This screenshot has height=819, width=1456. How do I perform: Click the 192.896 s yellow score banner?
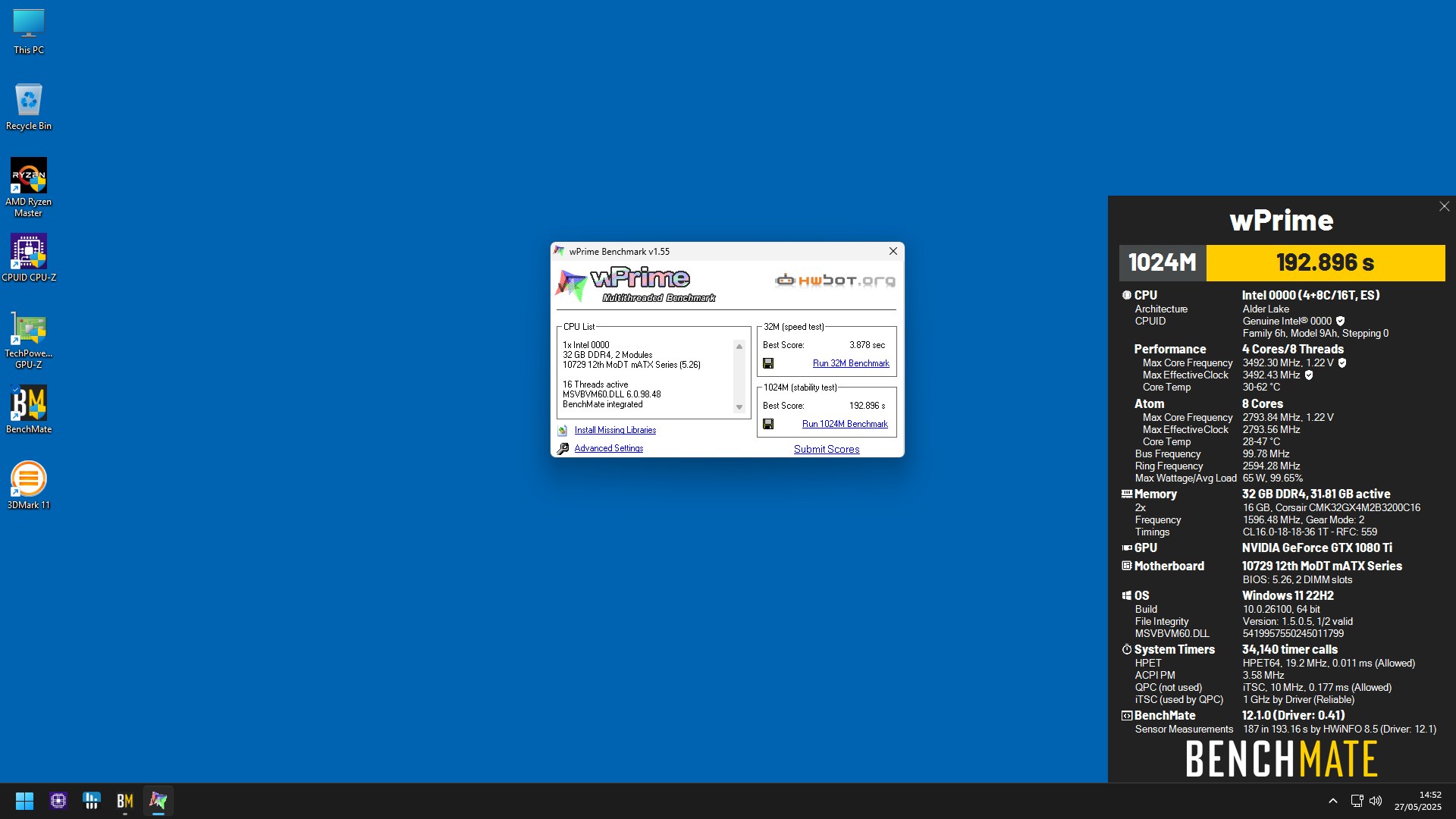tap(1325, 262)
